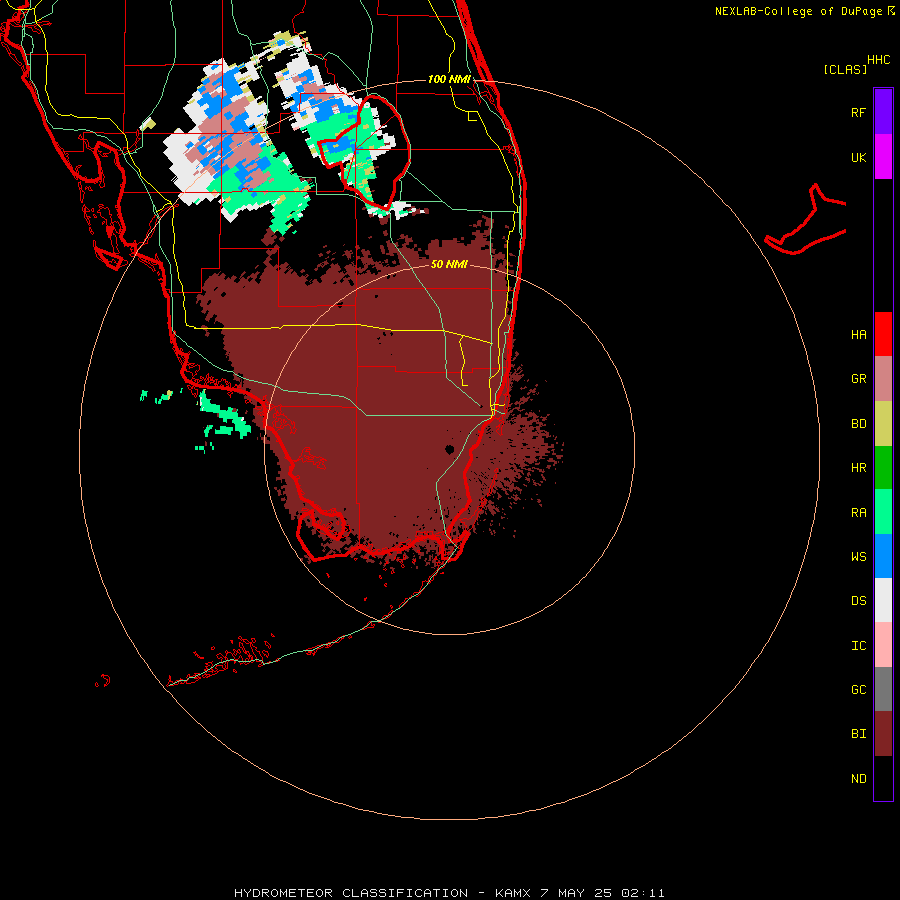Click the ND legend label
This screenshot has width=900, height=900.
point(858,778)
